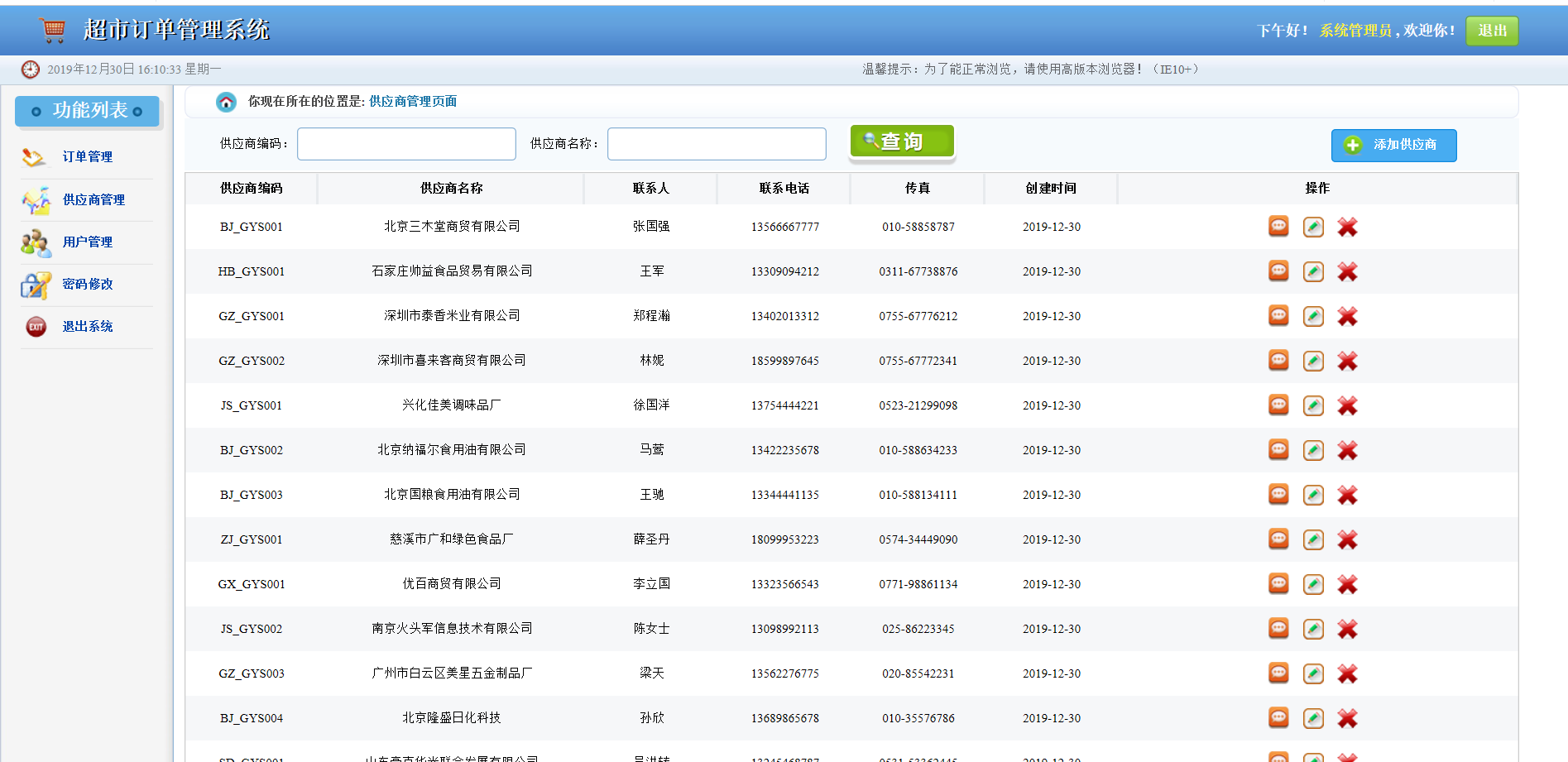1568x762 pixels.
Task: Edit supplier GZ_GYS002 record
Action: 1313,361
